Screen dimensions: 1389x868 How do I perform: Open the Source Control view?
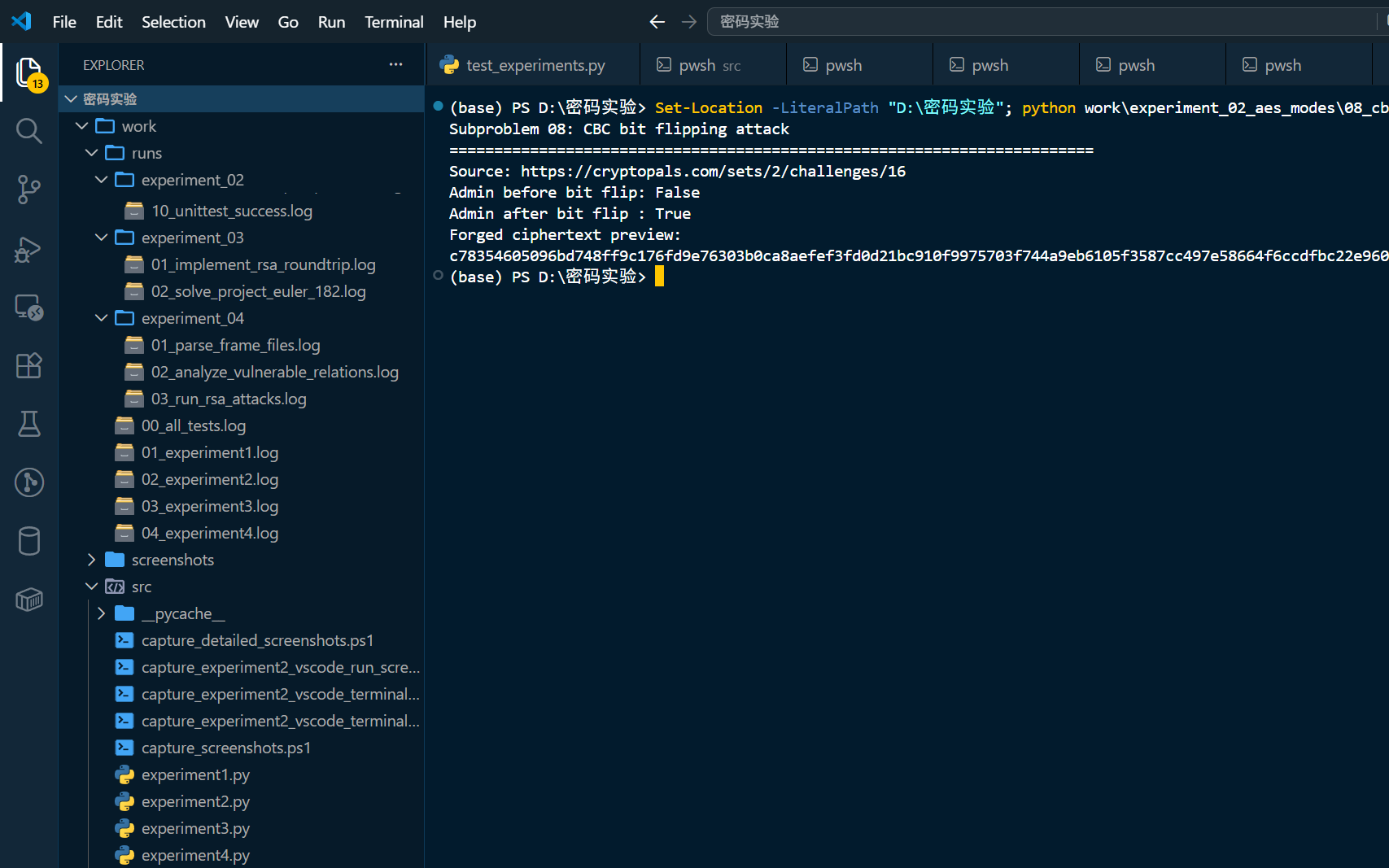(x=29, y=189)
